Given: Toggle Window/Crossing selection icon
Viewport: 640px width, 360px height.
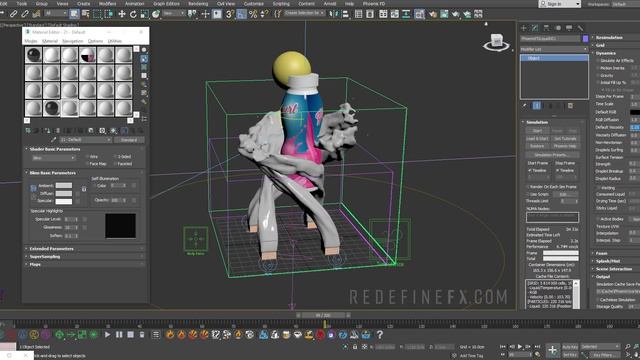Looking at the screenshot, I should [109, 14].
